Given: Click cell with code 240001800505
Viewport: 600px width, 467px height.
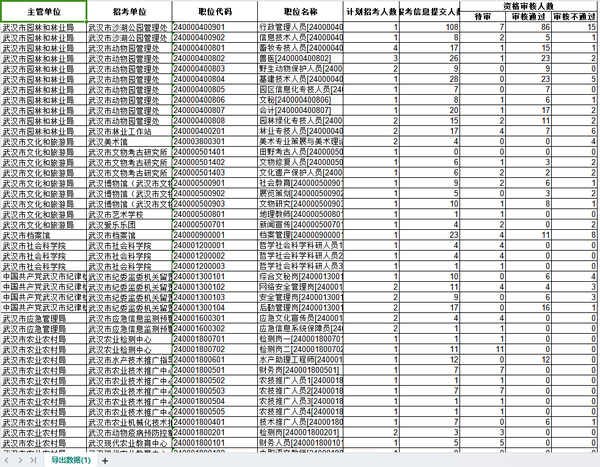Looking at the screenshot, I should (215, 411).
